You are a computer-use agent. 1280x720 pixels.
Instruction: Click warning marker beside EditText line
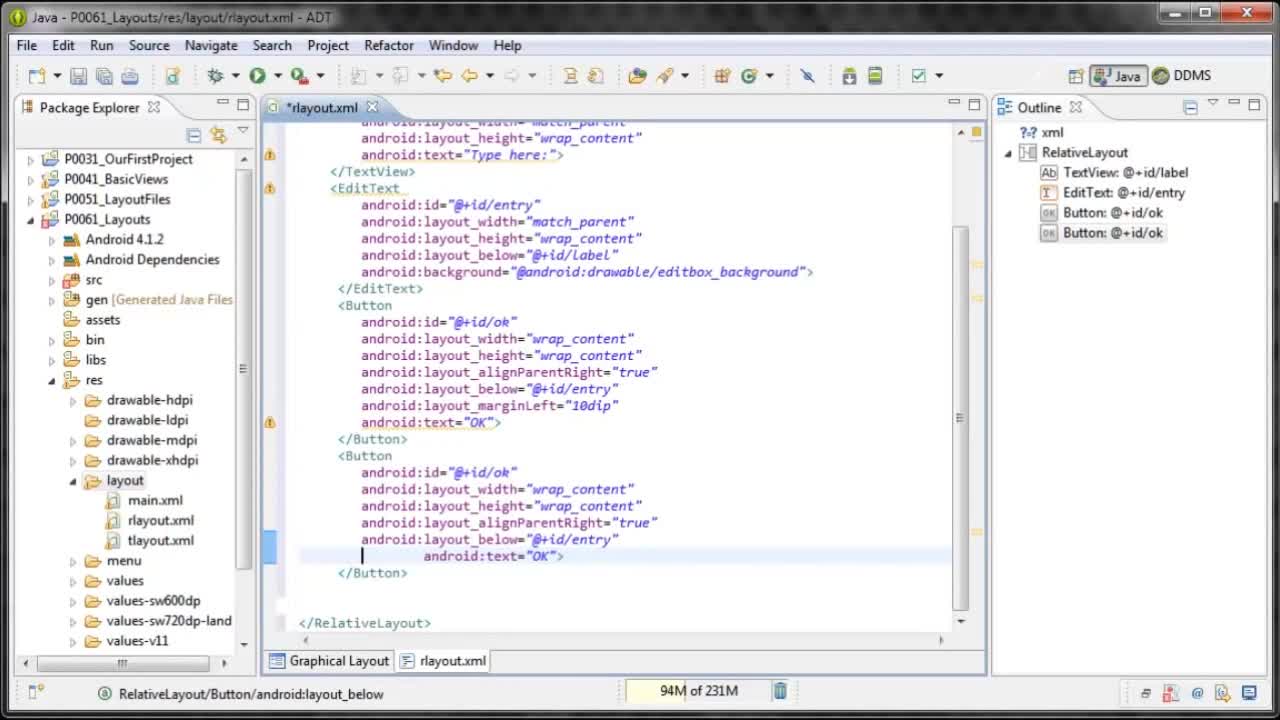[x=270, y=188]
